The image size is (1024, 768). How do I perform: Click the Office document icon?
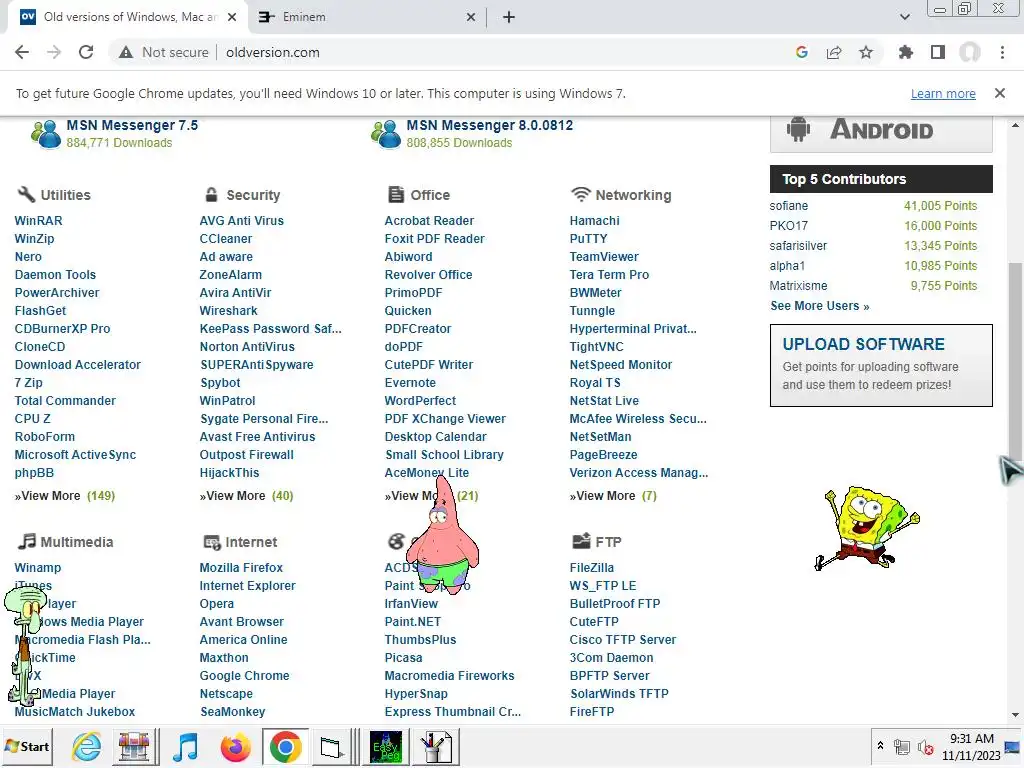coord(396,195)
